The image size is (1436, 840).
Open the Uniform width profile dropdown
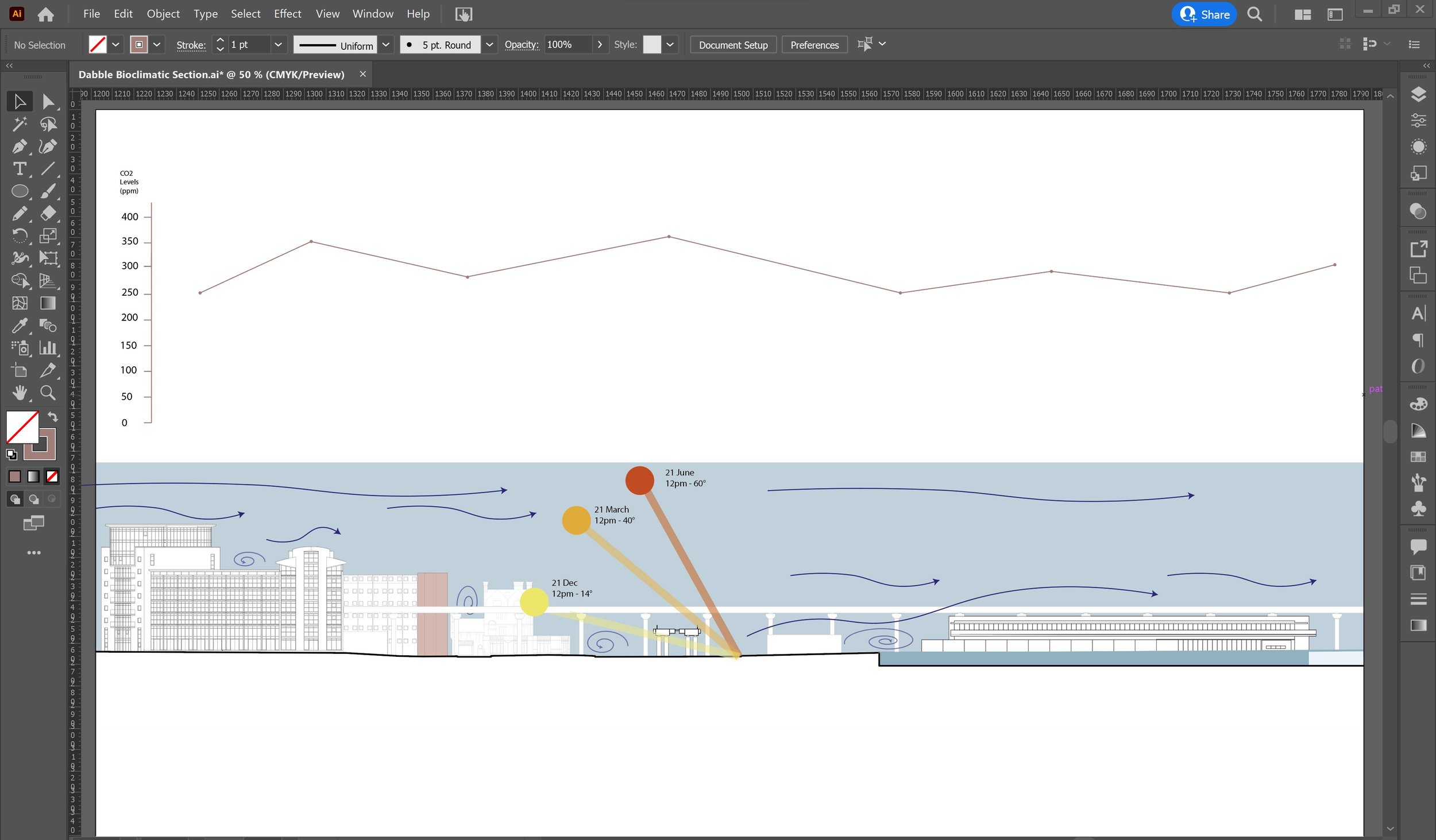(x=386, y=45)
